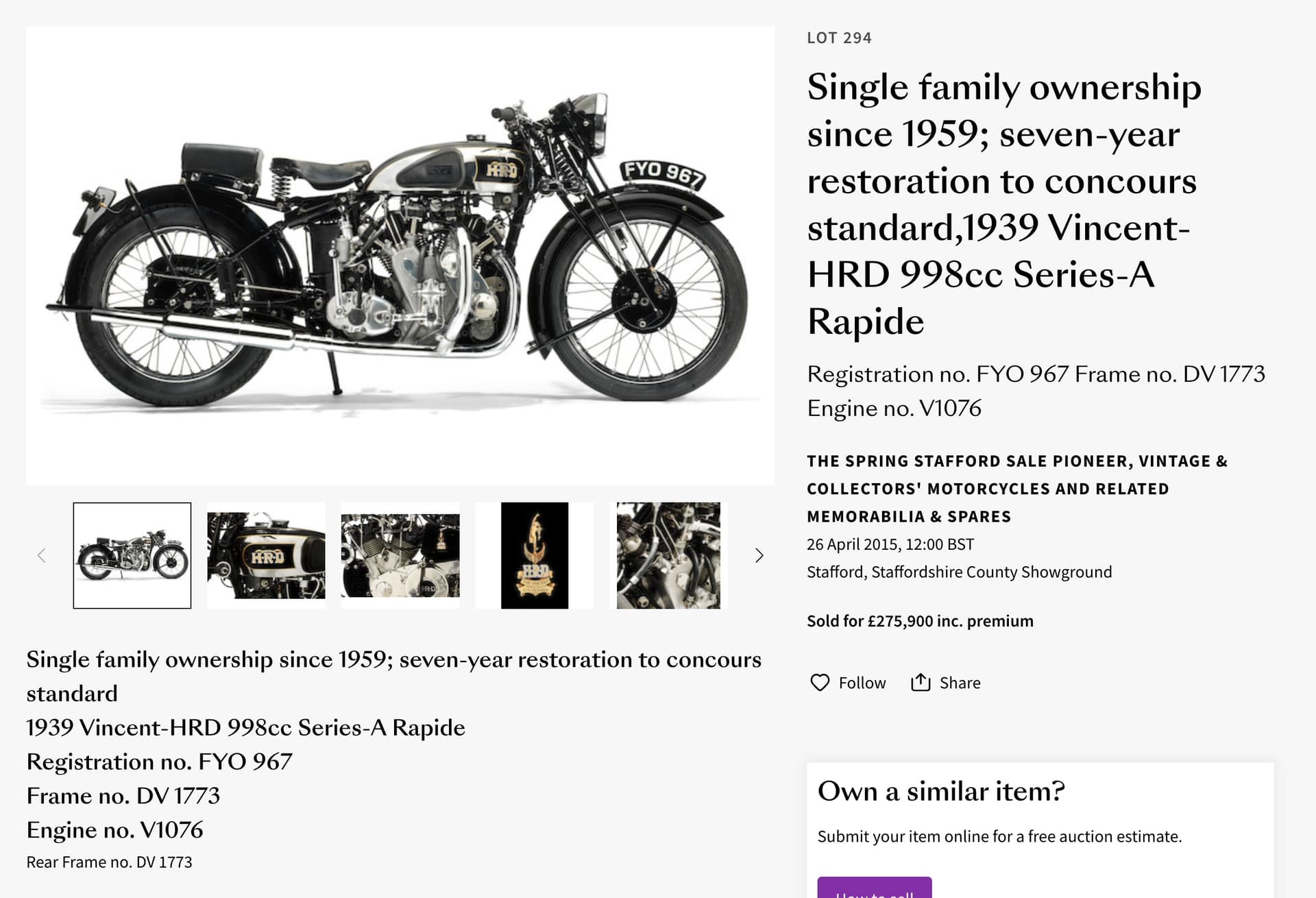This screenshot has height=898, width=1316.
Task: Open the HRD fuel tank thumbnail
Action: point(266,555)
